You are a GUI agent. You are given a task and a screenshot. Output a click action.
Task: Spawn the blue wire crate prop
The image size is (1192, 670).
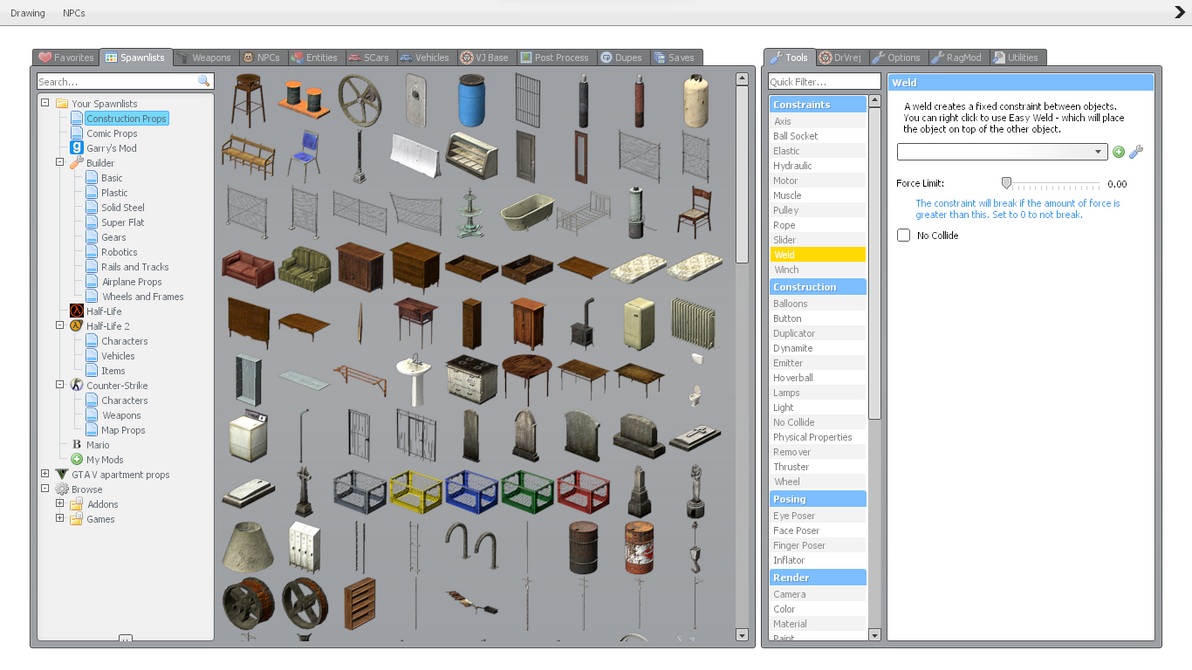pos(471,491)
